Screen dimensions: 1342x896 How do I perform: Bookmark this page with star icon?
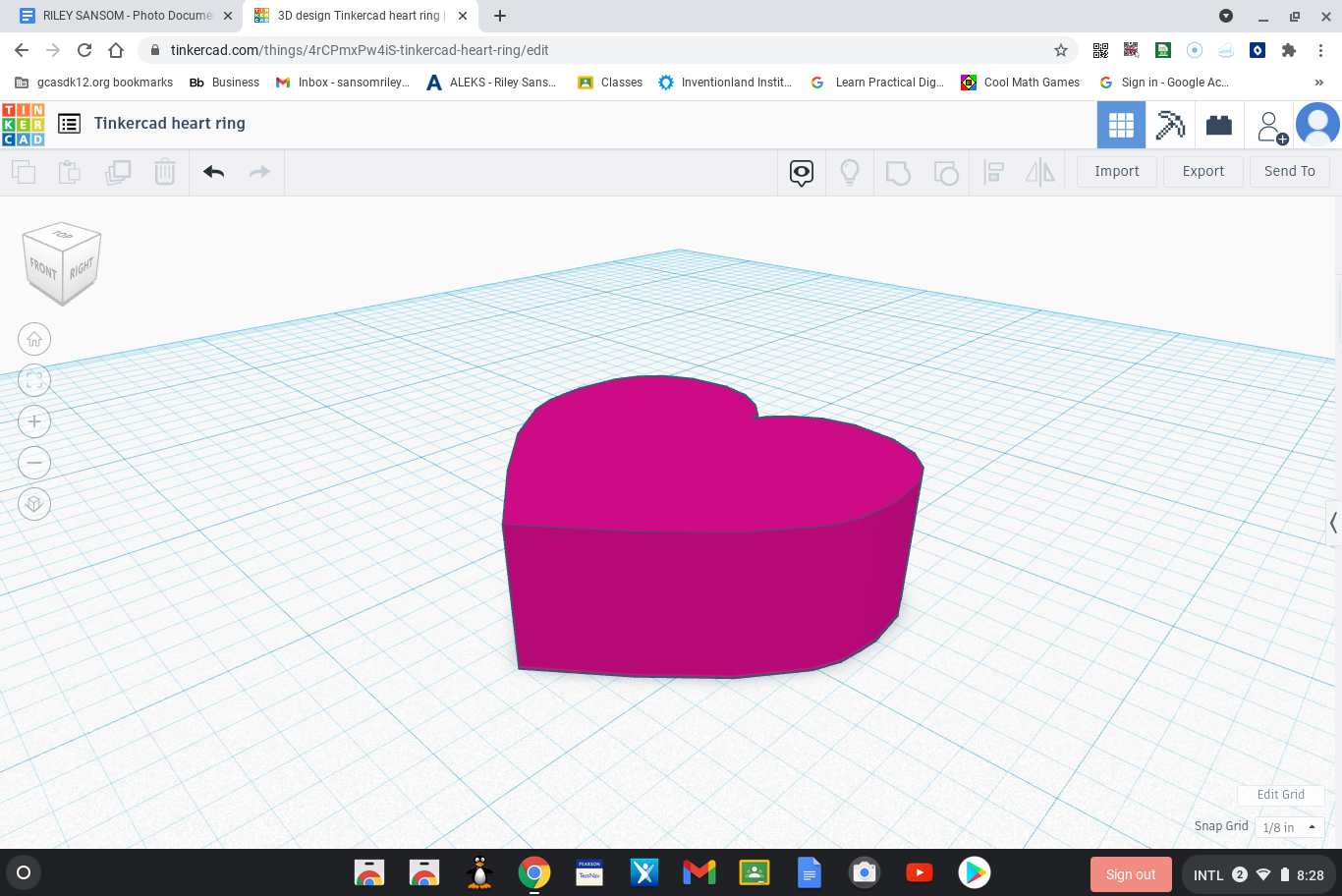pyautogui.click(x=1061, y=50)
